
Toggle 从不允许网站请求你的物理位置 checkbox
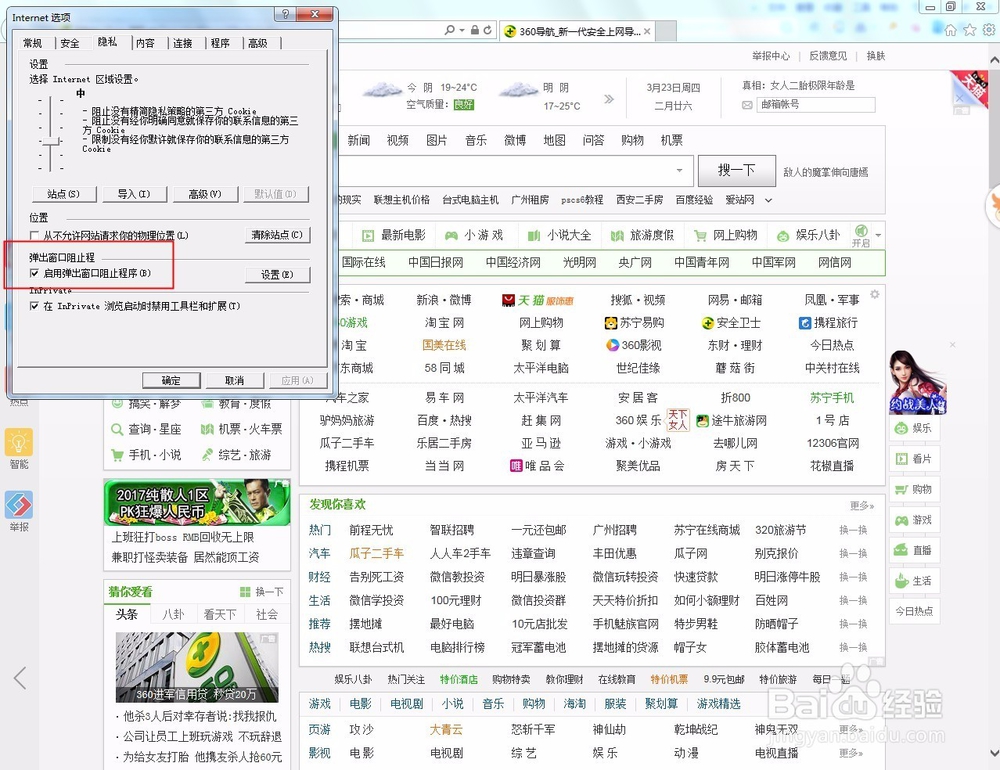pyautogui.click(x=34, y=235)
